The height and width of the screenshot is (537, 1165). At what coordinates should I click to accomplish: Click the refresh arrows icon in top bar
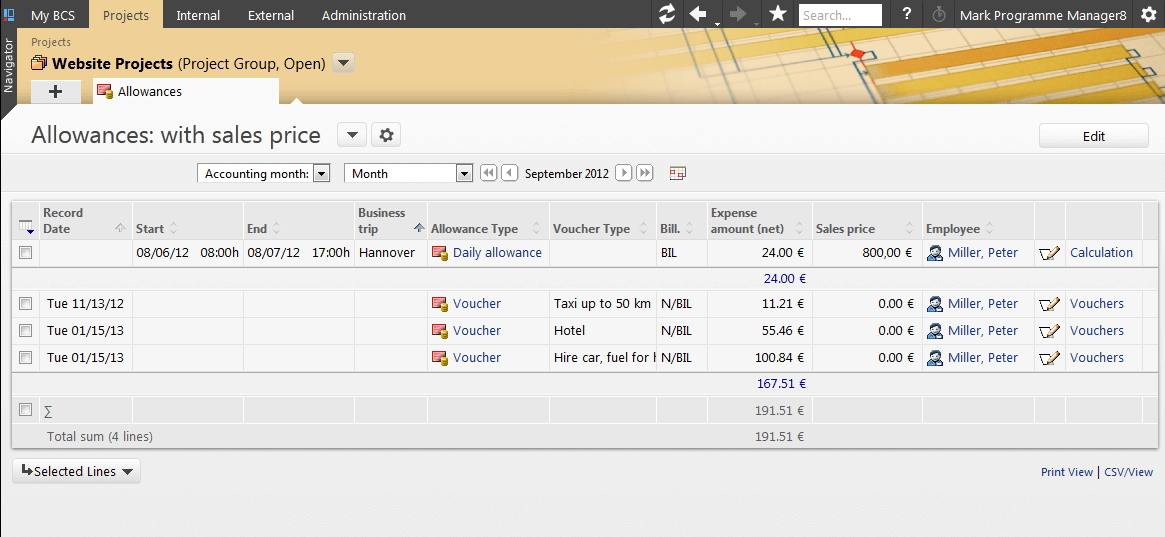pos(667,15)
